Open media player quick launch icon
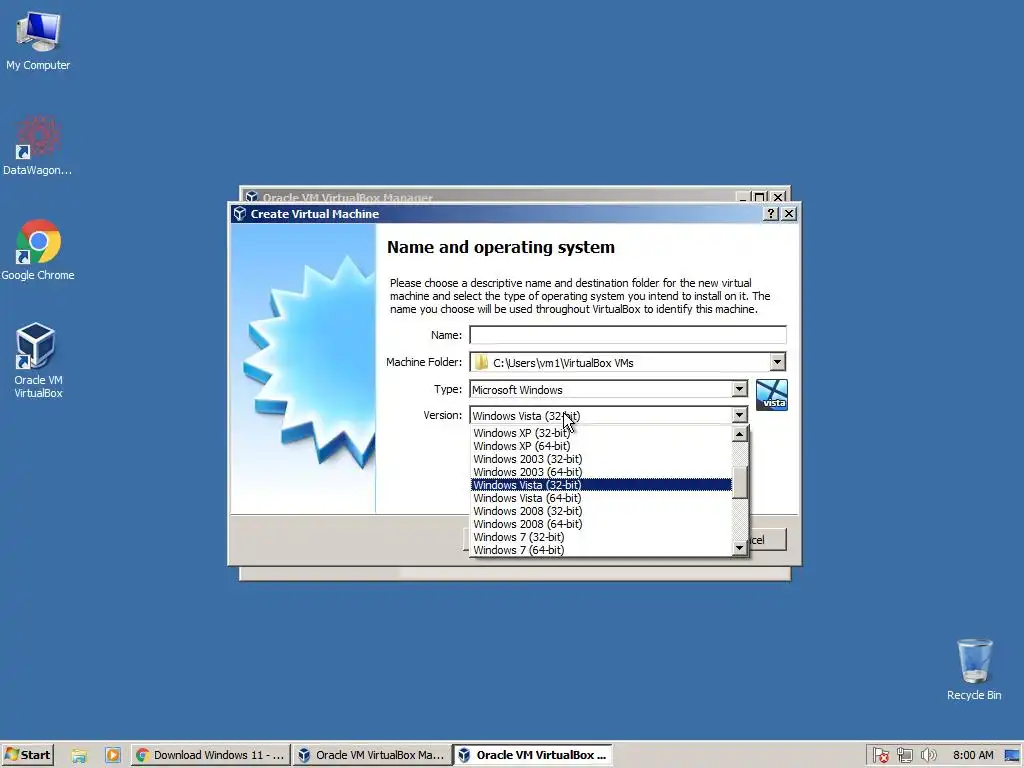 [x=112, y=756]
